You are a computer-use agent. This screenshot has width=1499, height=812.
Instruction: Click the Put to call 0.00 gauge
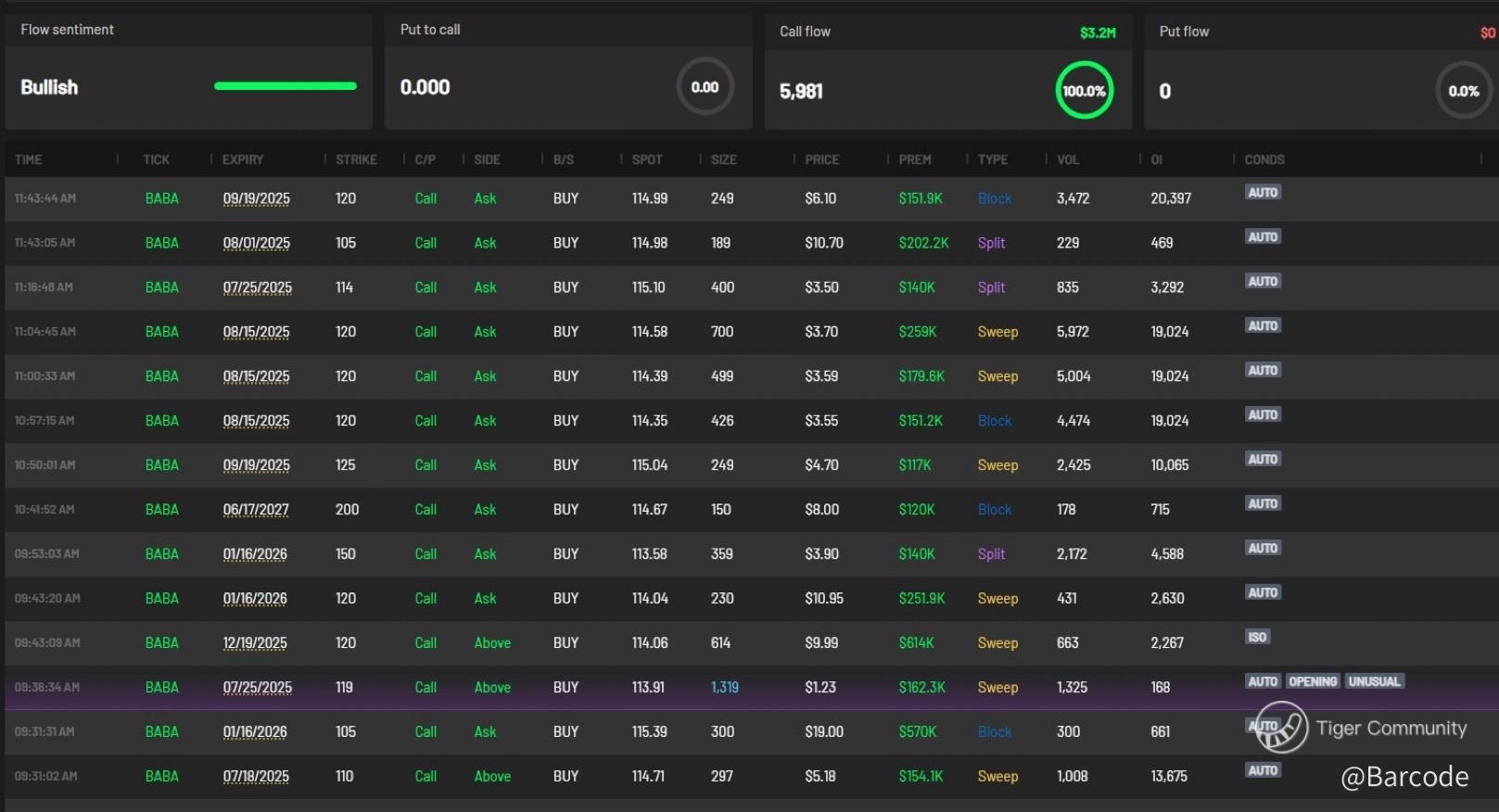point(705,87)
